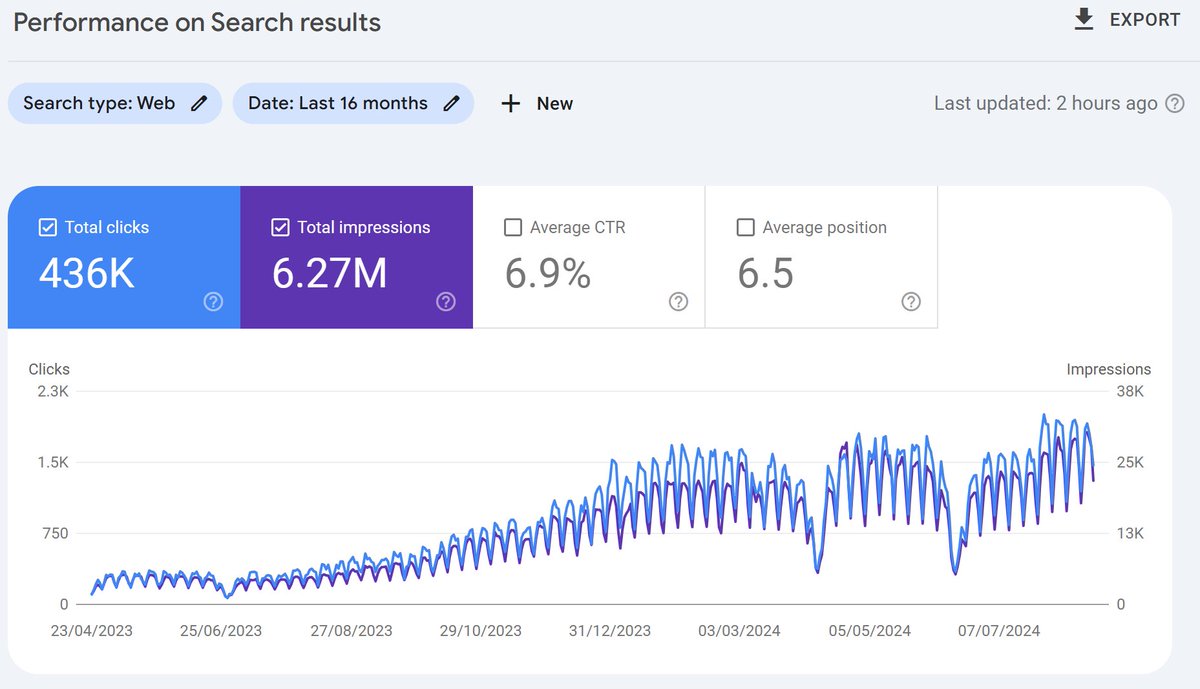Select the 436K total clicks value
1200x689 pixels.
(87, 273)
